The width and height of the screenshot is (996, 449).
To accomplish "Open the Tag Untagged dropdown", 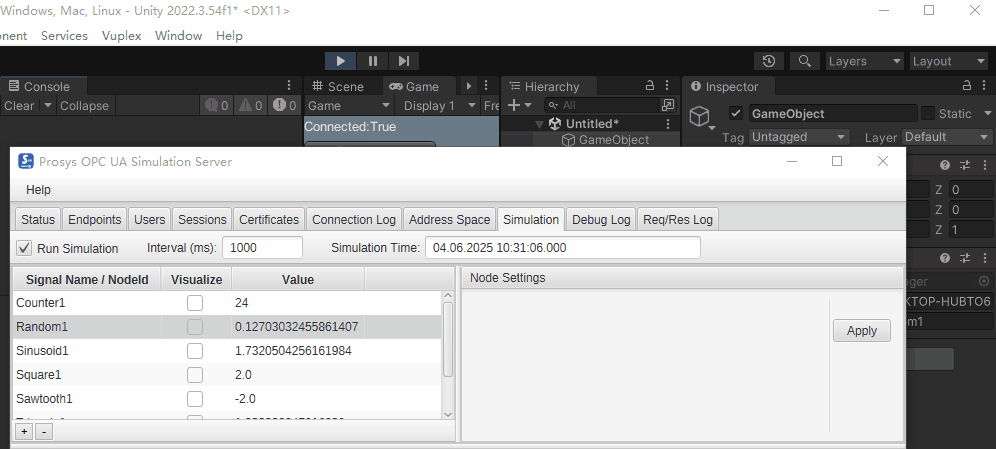I will pyautogui.click(x=799, y=137).
